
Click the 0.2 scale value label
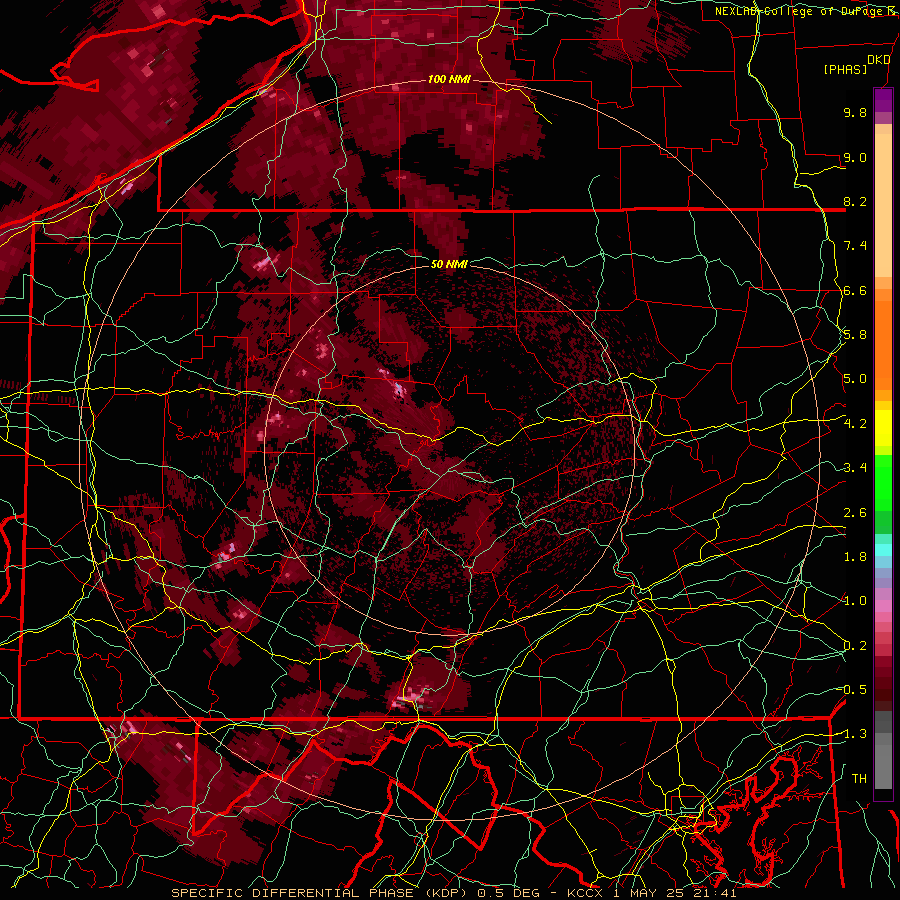855,646
